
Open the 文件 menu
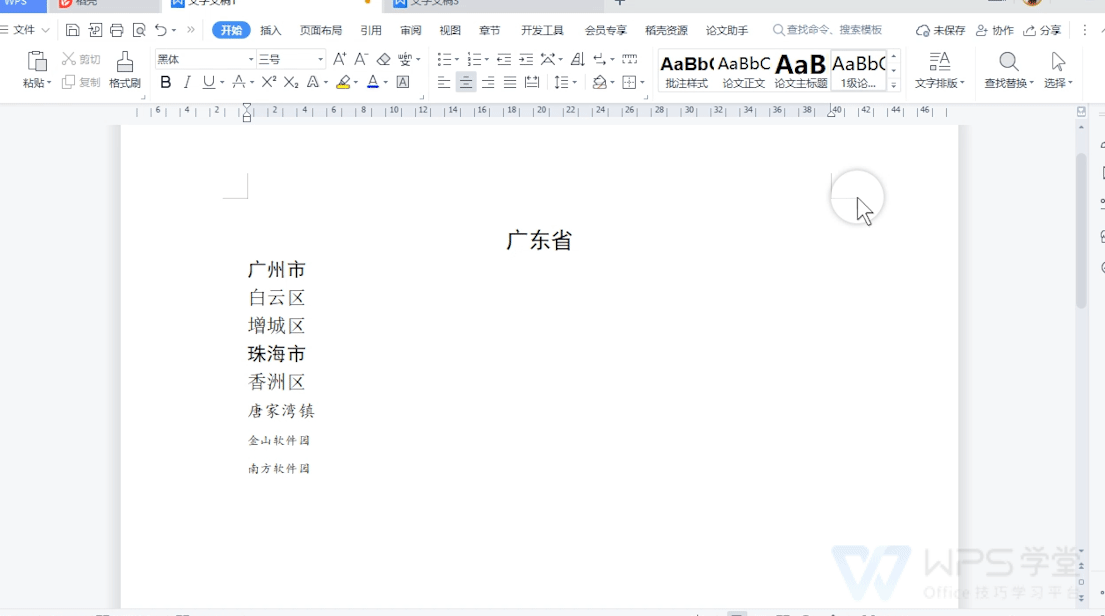(24, 30)
